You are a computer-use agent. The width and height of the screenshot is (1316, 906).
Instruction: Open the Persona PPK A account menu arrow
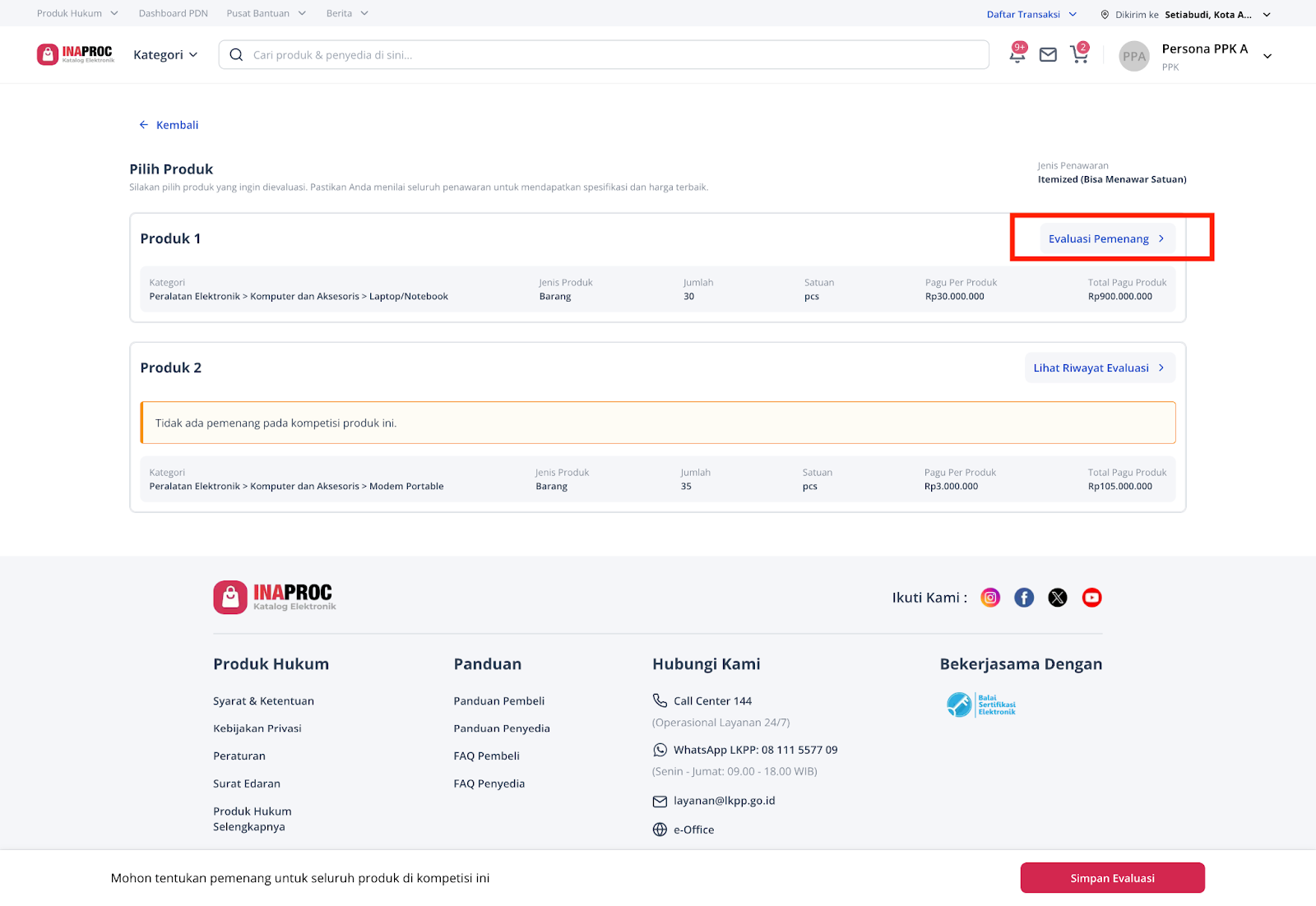click(1267, 56)
